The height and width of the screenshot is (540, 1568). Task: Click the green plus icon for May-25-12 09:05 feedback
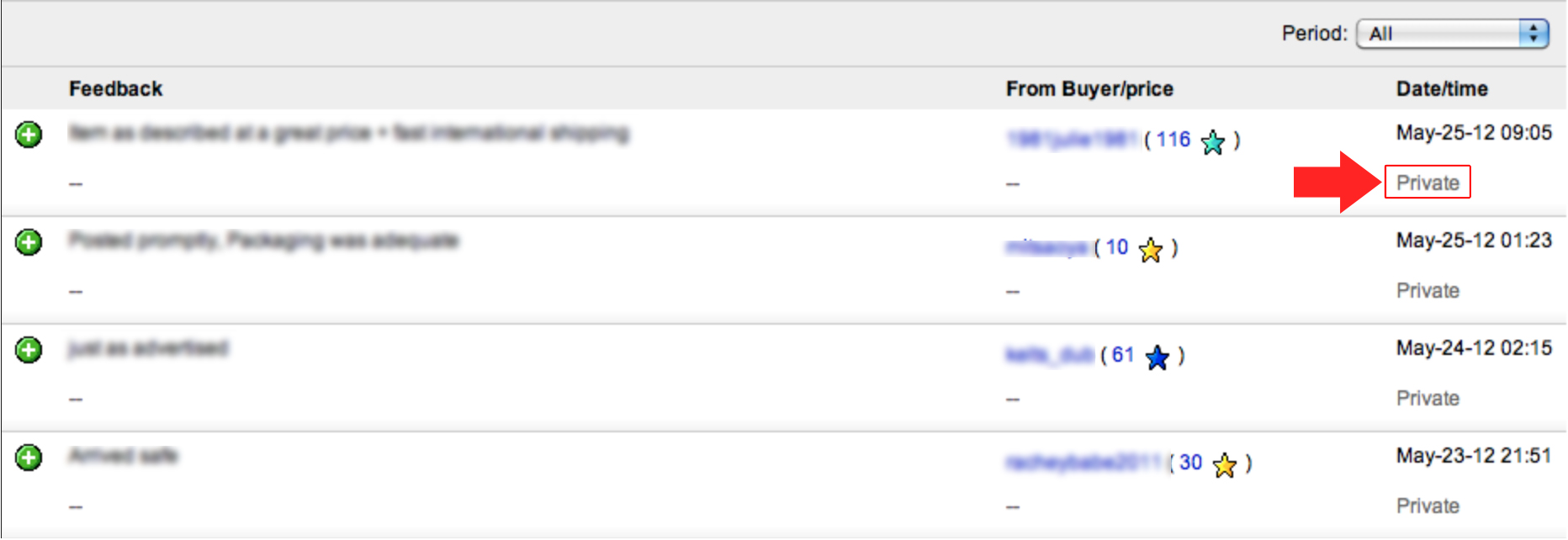(29, 135)
